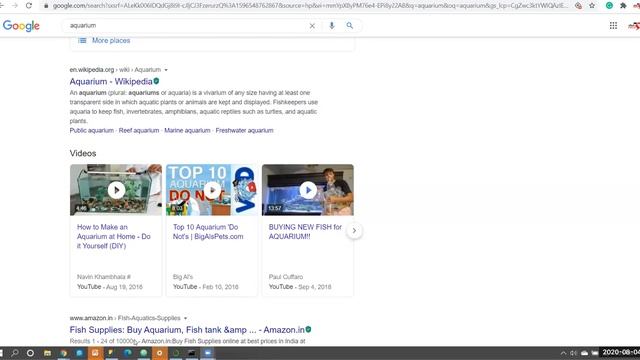Open the More places link
This screenshot has width=640, height=360.
pos(111,40)
